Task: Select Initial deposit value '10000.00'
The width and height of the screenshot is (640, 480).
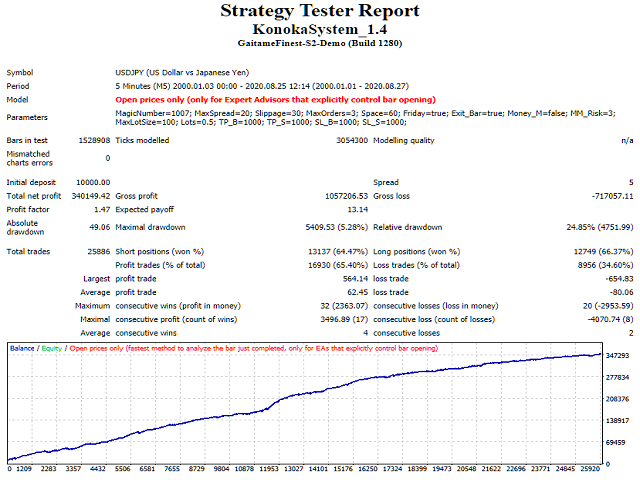Action: (93, 182)
